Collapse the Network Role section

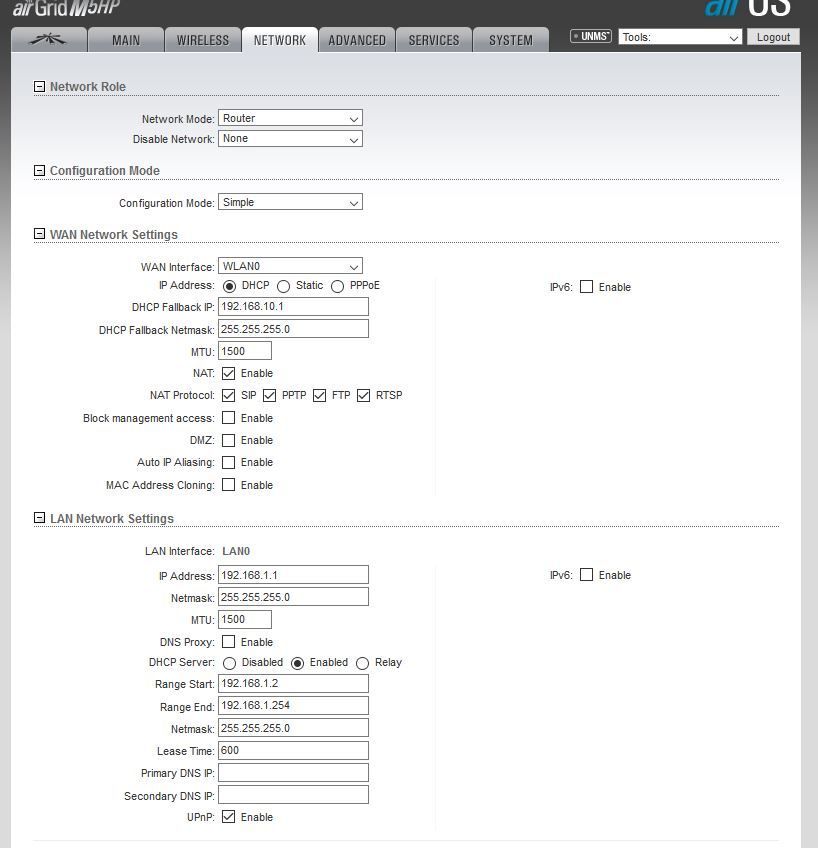coord(40,87)
